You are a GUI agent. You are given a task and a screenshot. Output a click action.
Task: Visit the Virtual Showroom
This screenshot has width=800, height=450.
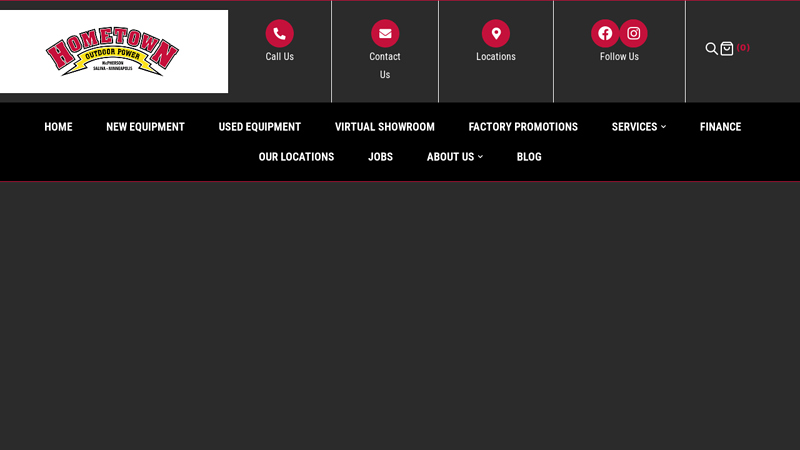point(384,127)
